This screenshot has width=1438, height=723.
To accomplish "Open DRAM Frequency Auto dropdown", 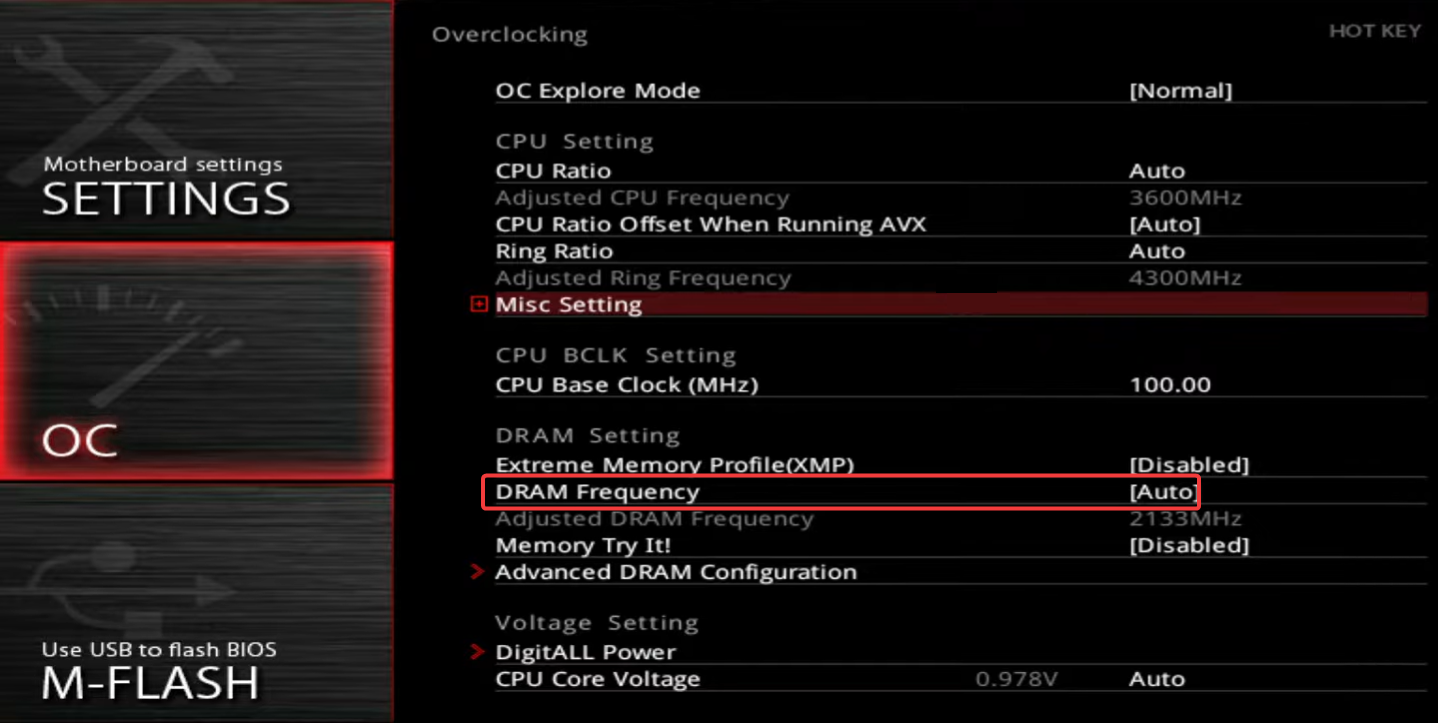I will point(1163,492).
